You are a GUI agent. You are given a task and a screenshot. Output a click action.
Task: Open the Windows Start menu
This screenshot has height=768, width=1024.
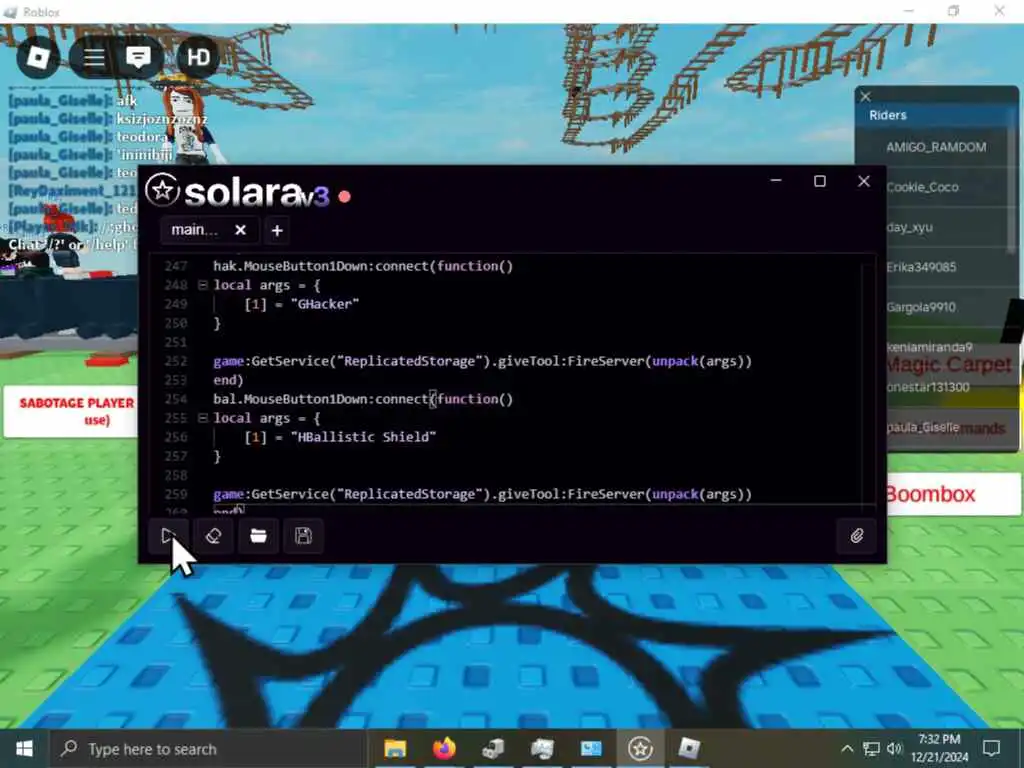tap(24, 748)
